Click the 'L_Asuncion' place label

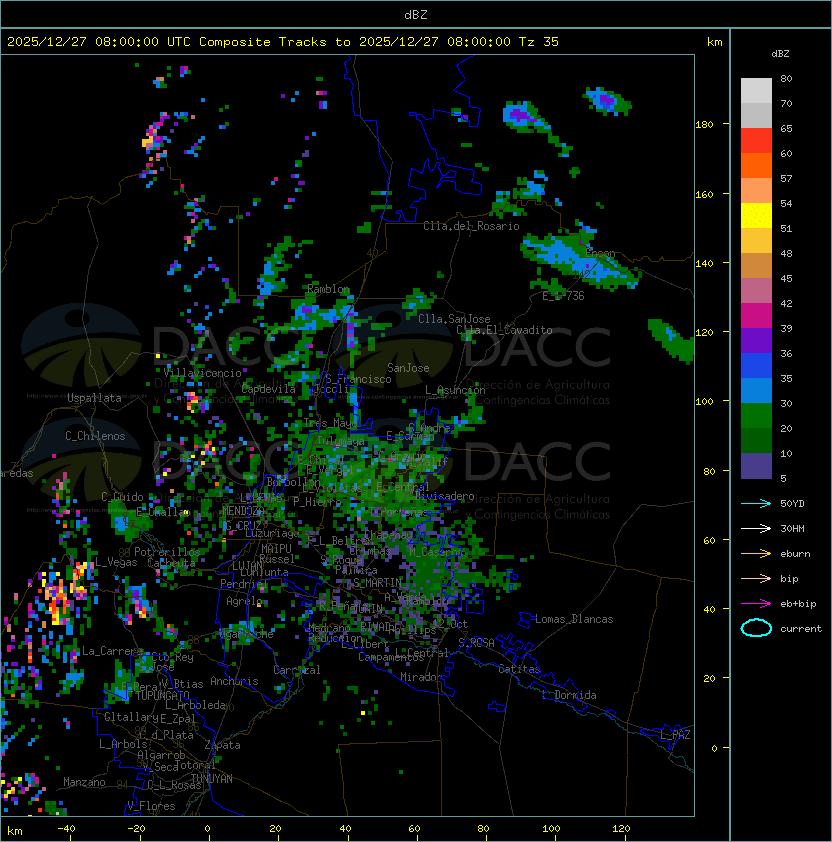point(455,390)
